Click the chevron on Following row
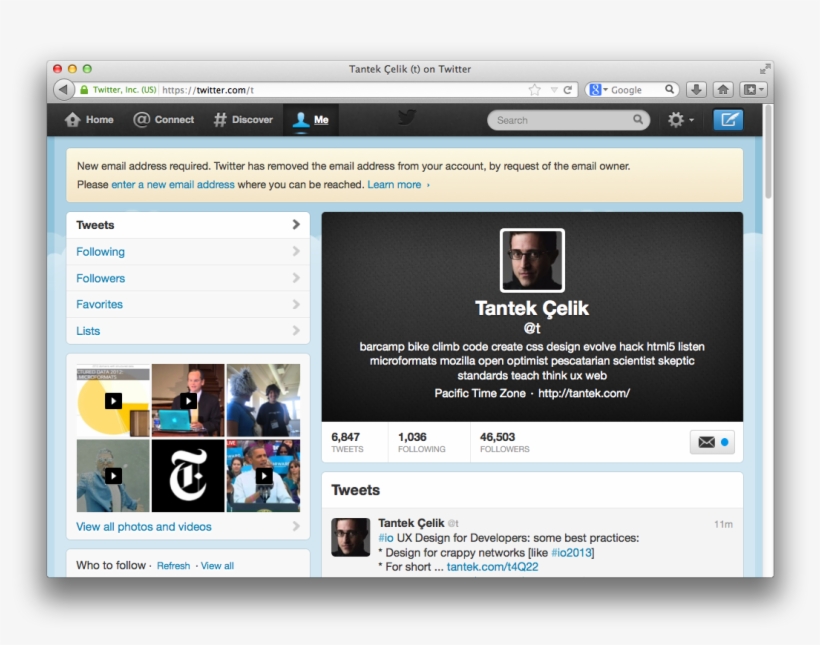The image size is (820, 645). pos(296,251)
